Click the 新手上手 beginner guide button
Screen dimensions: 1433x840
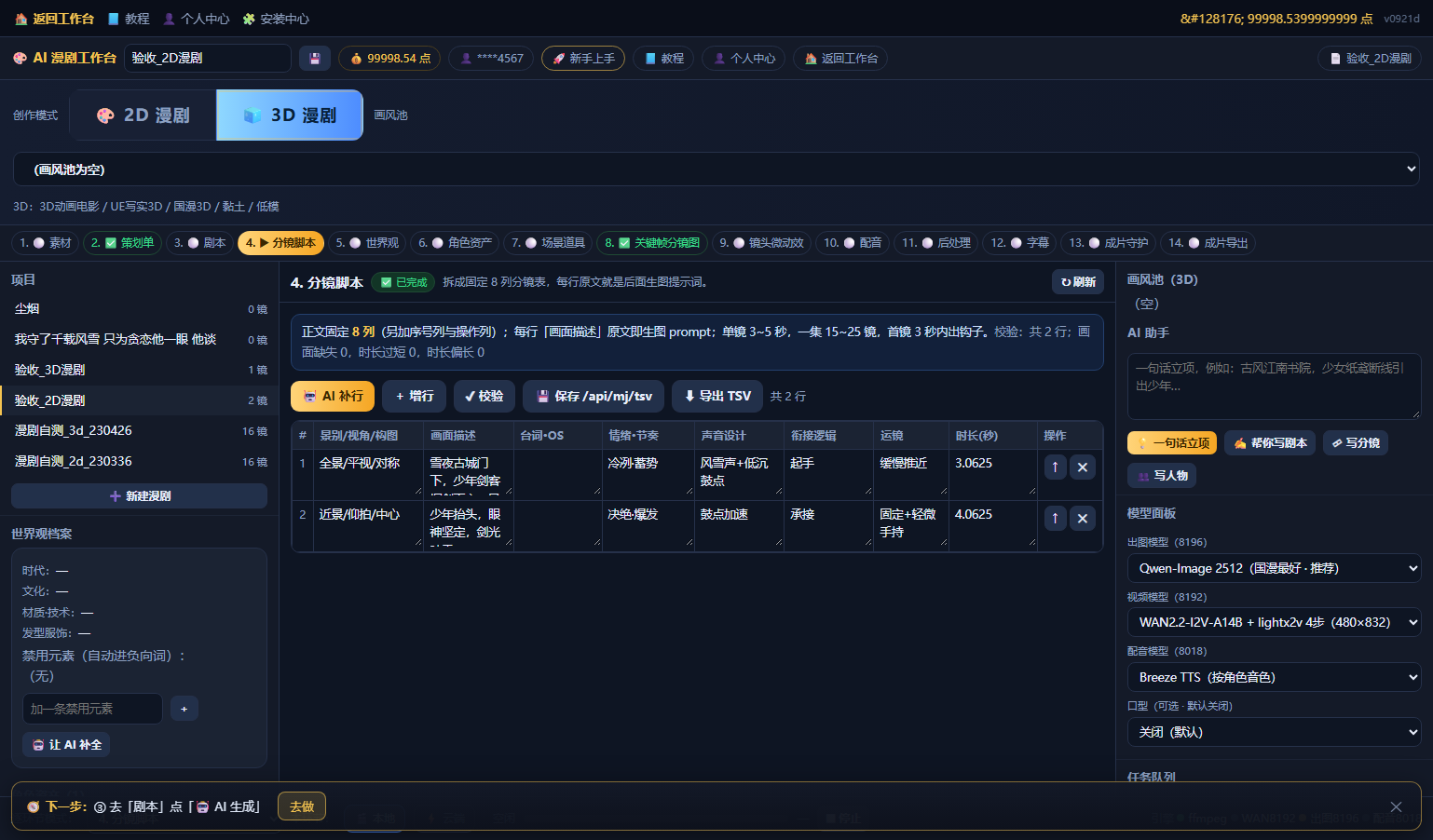click(583, 58)
